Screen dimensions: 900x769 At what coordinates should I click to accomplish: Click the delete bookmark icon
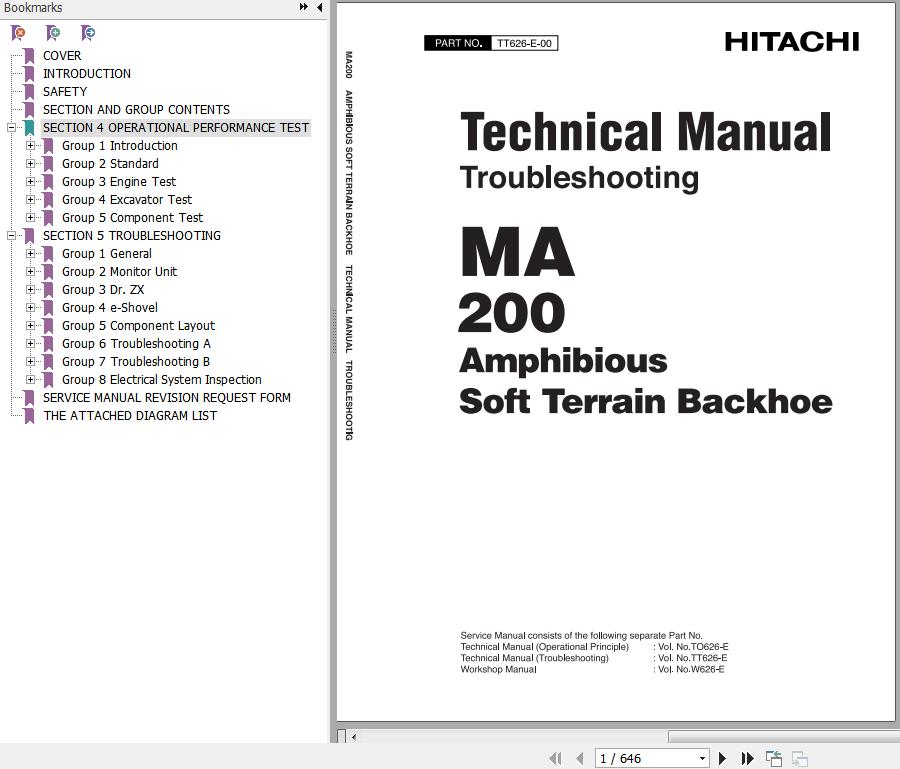(x=18, y=33)
